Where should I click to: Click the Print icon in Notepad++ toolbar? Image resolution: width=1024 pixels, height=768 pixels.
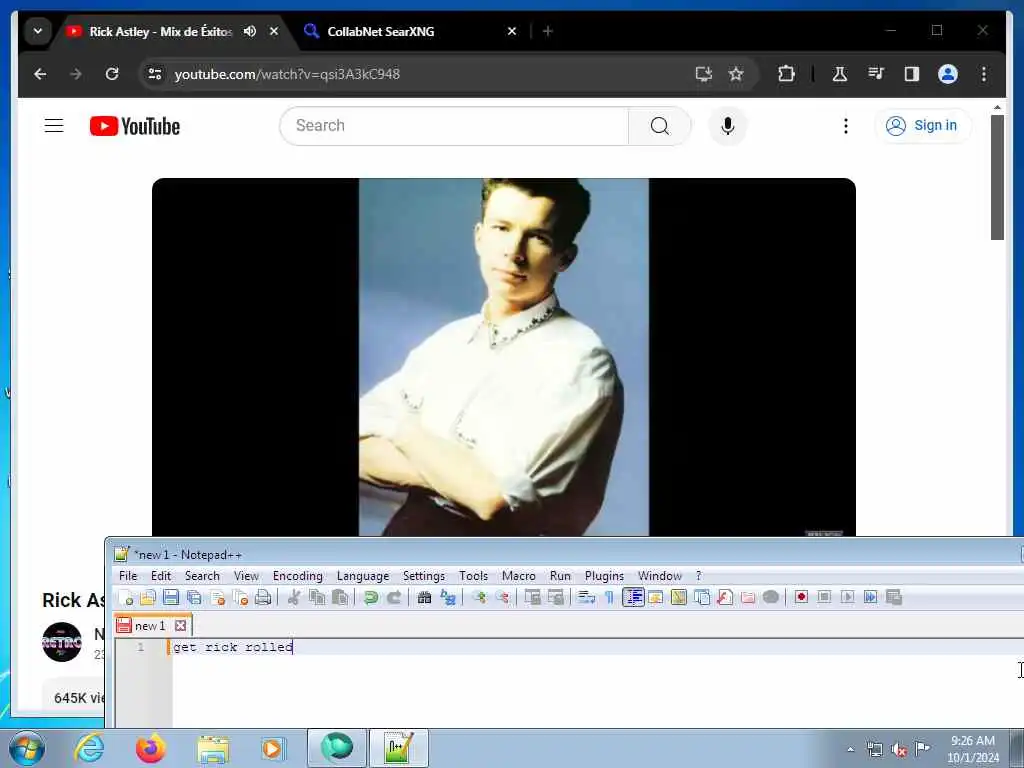click(263, 598)
